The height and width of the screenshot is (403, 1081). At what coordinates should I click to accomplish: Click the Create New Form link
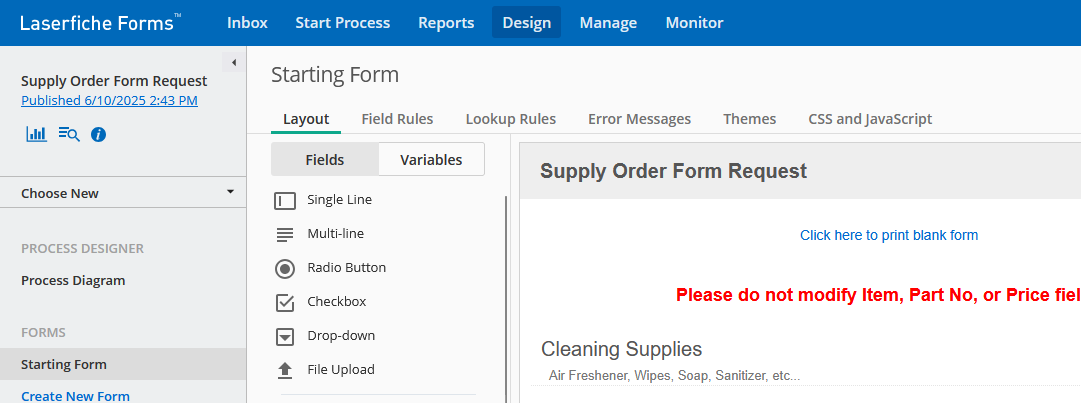tap(75, 396)
